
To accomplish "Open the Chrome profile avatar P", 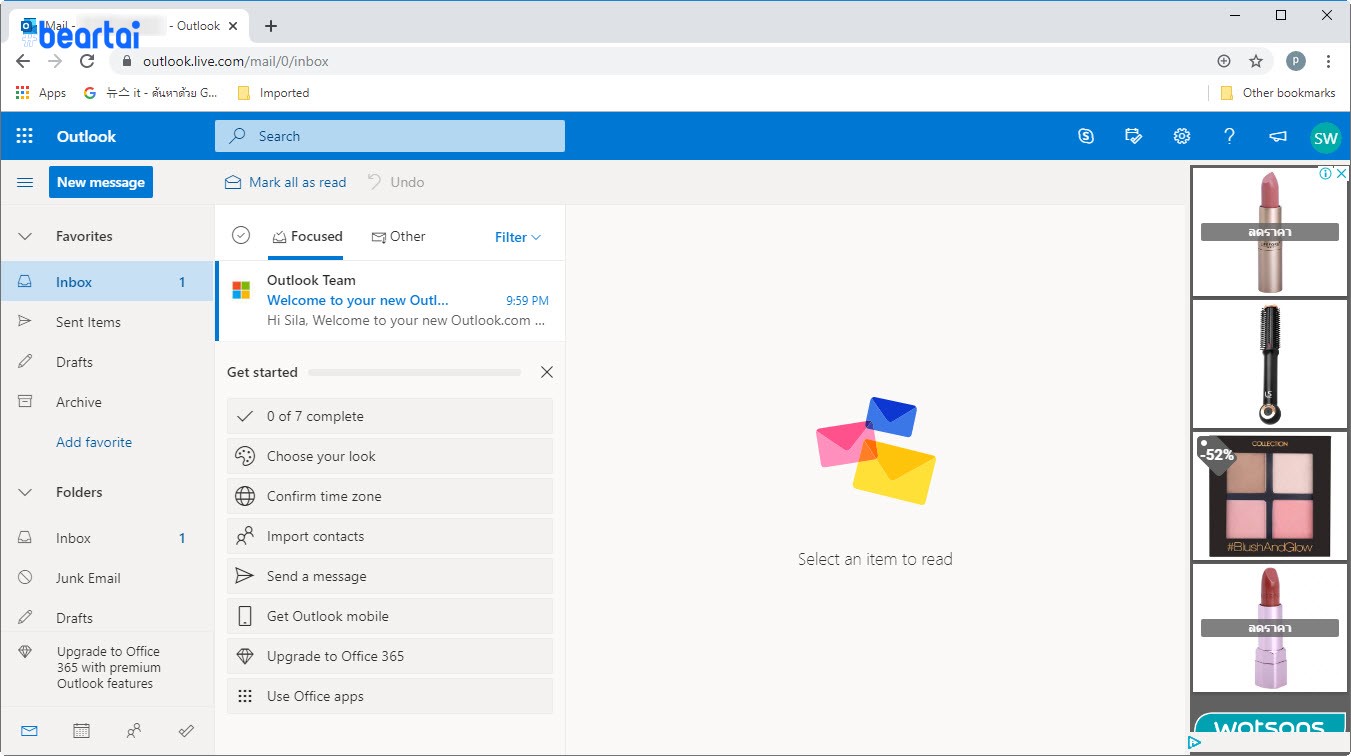I will [1295, 61].
